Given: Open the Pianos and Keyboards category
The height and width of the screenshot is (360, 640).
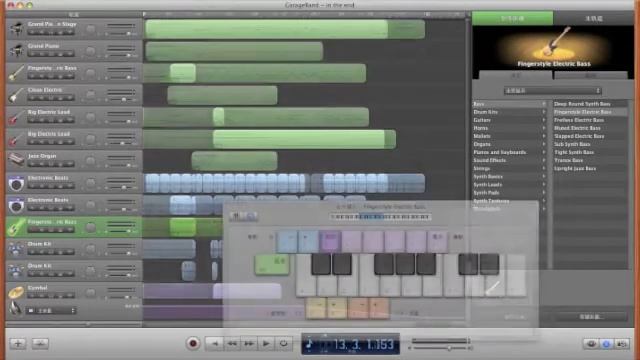Looking at the screenshot, I should pos(509,152).
